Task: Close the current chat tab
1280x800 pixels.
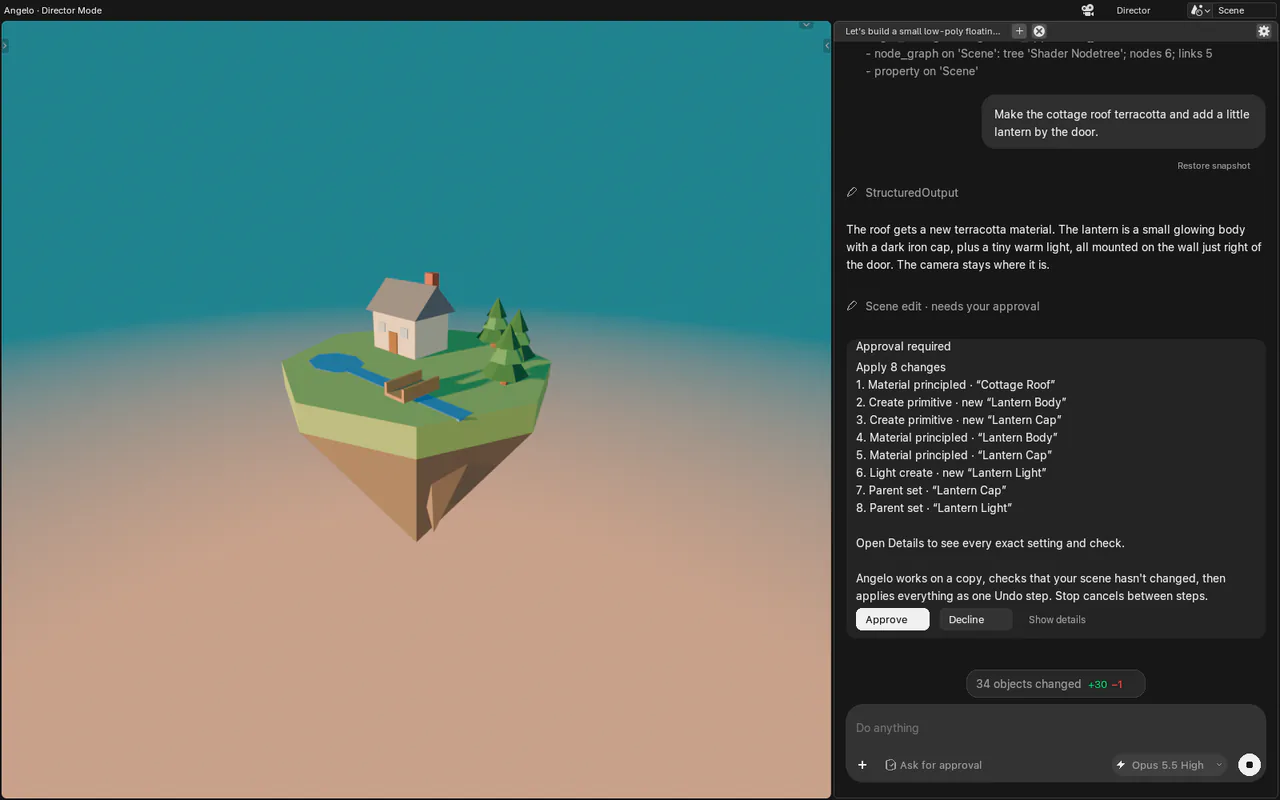Action: (x=1039, y=31)
